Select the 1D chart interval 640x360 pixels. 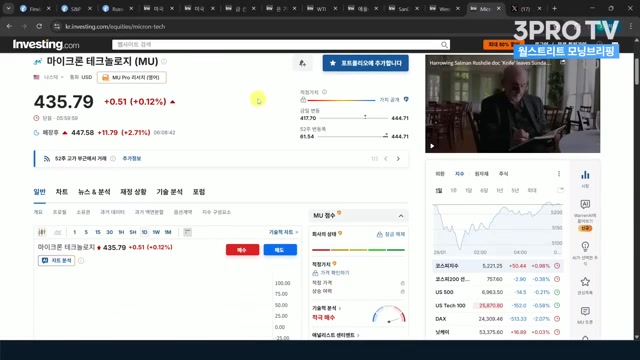pyautogui.click(x=144, y=232)
